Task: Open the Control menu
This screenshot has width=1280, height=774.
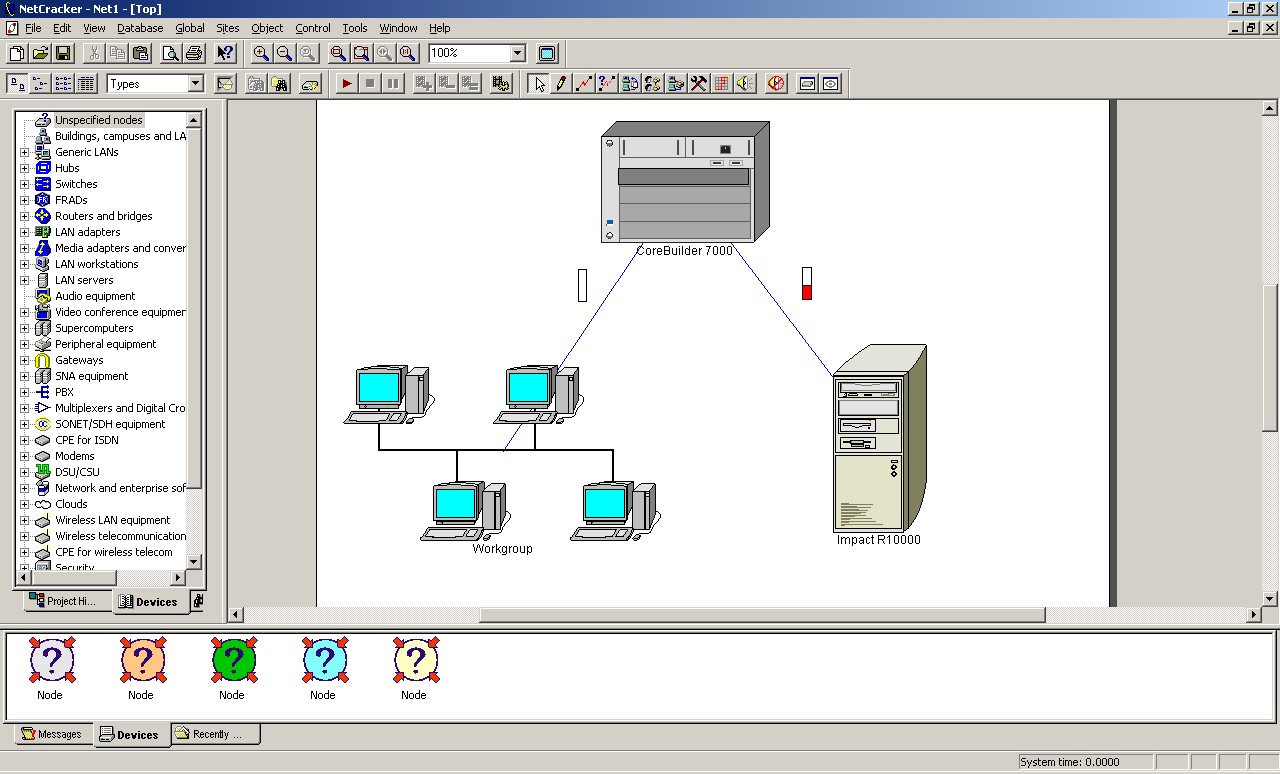Action: point(313,28)
